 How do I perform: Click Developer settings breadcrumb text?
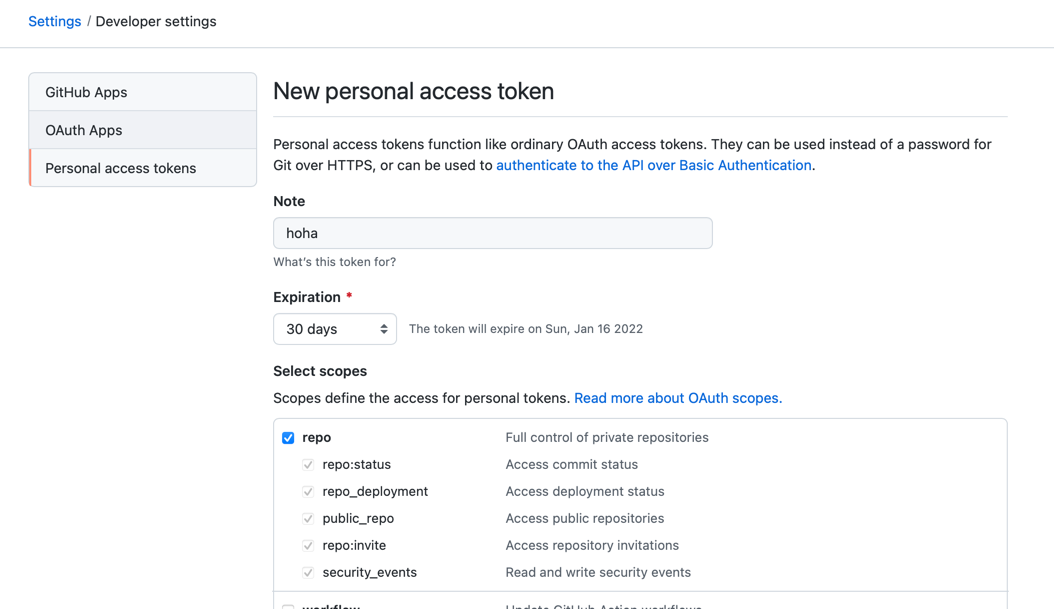point(156,21)
